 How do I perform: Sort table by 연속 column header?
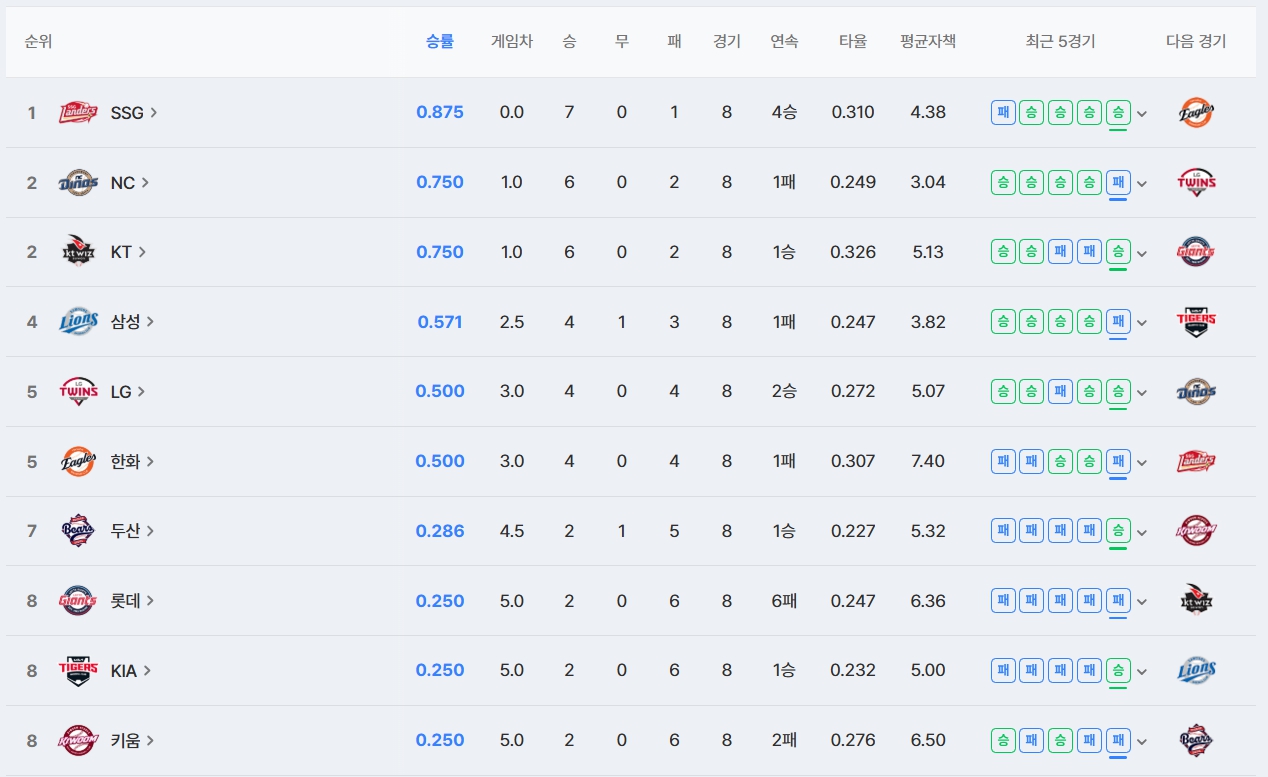coord(784,41)
